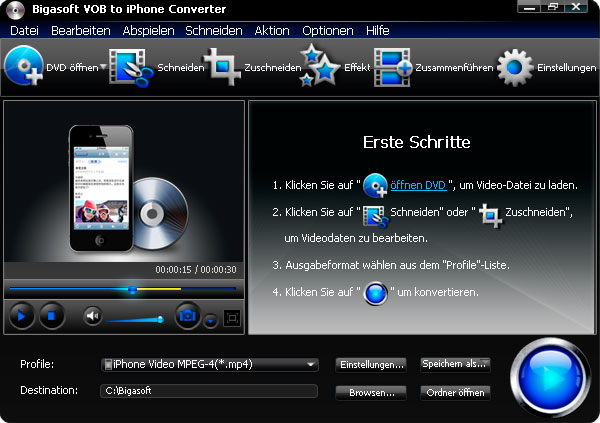Close the converter window
The height and width of the screenshot is (423, 600).
click(x=576, y=7)
